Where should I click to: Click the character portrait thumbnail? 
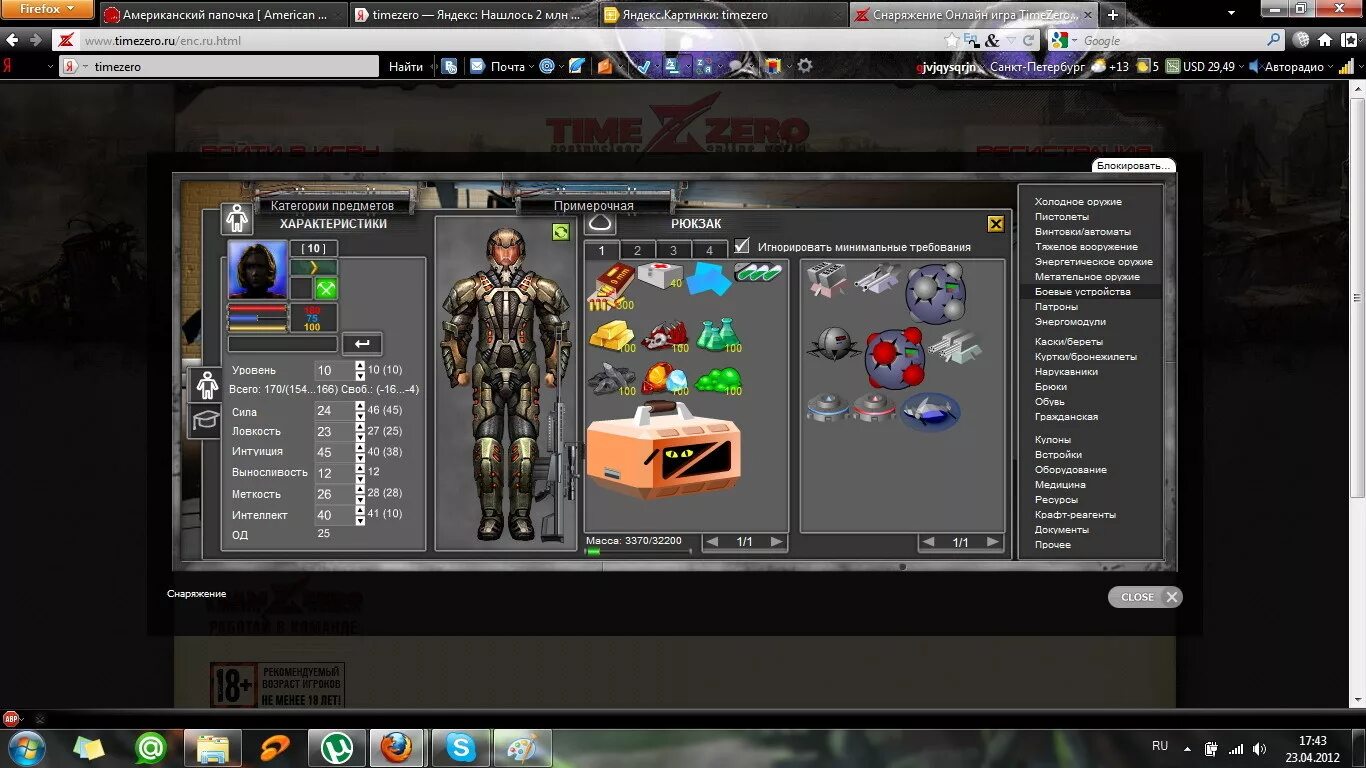click(x=257, y=270)
